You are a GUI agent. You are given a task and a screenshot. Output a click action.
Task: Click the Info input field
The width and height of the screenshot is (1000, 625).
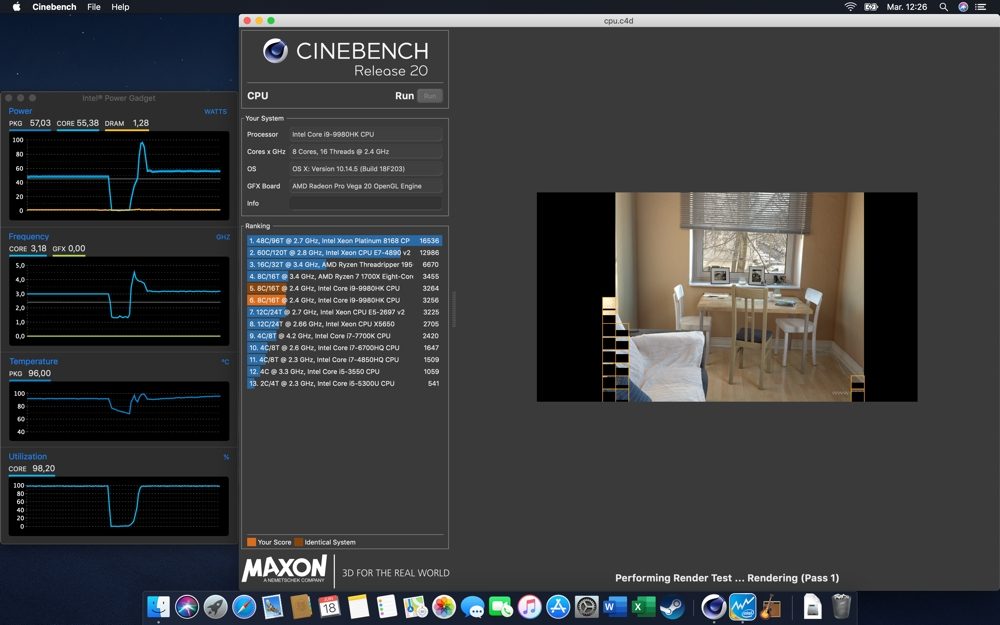pyautogui.click(x=365, y=203)
